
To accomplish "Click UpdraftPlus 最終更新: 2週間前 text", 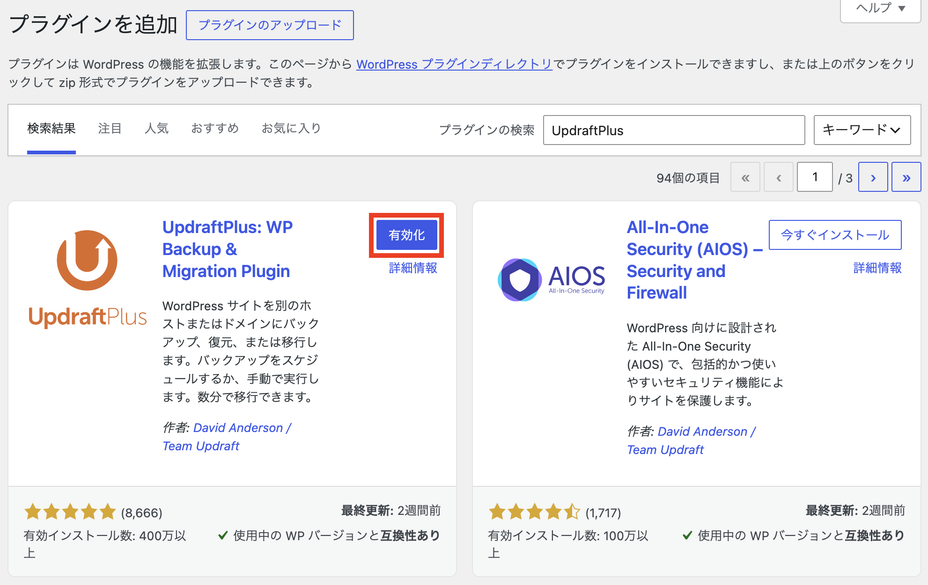I will tap(391, 511).
